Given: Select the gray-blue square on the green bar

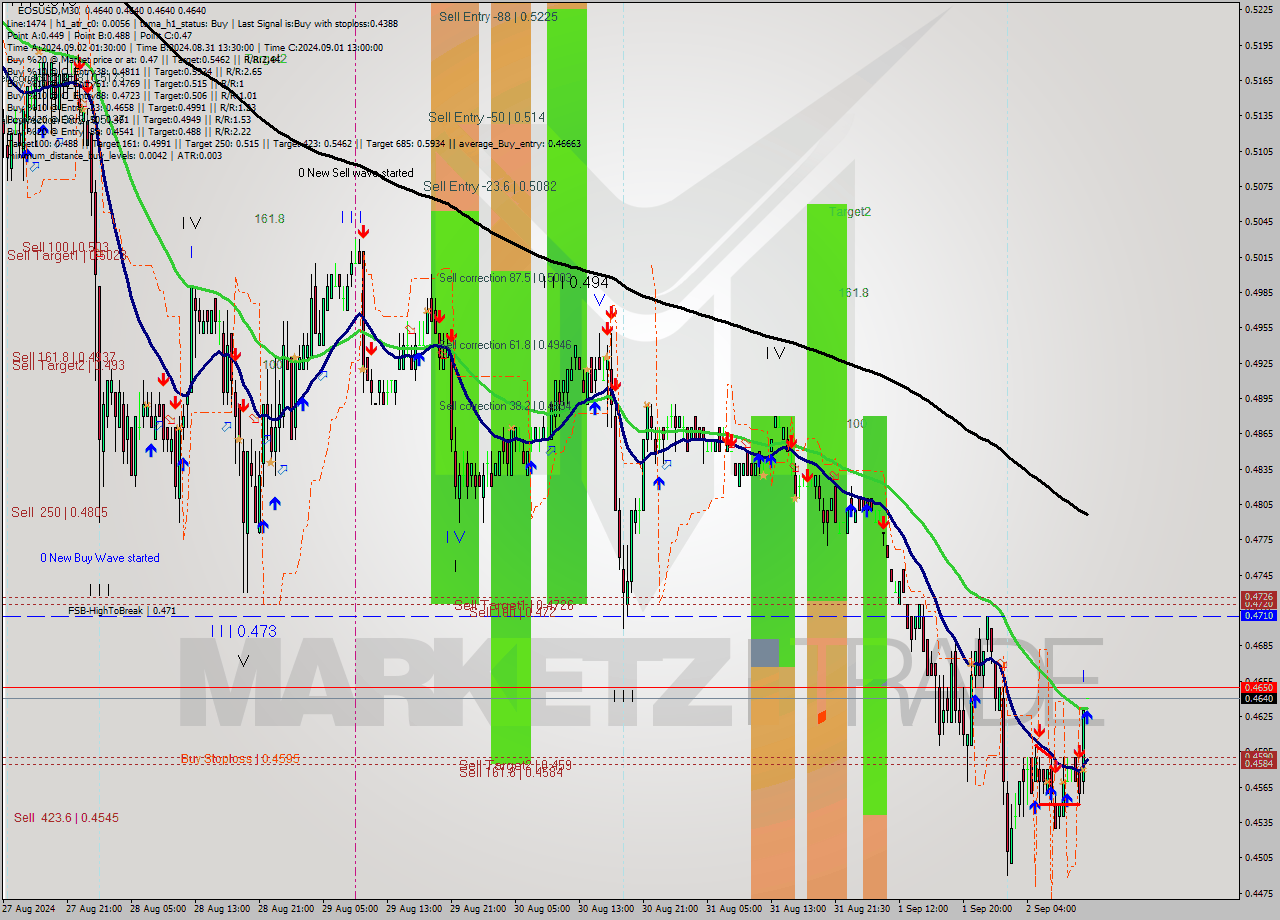Looking at the screenshot, I should click(764, 653).
